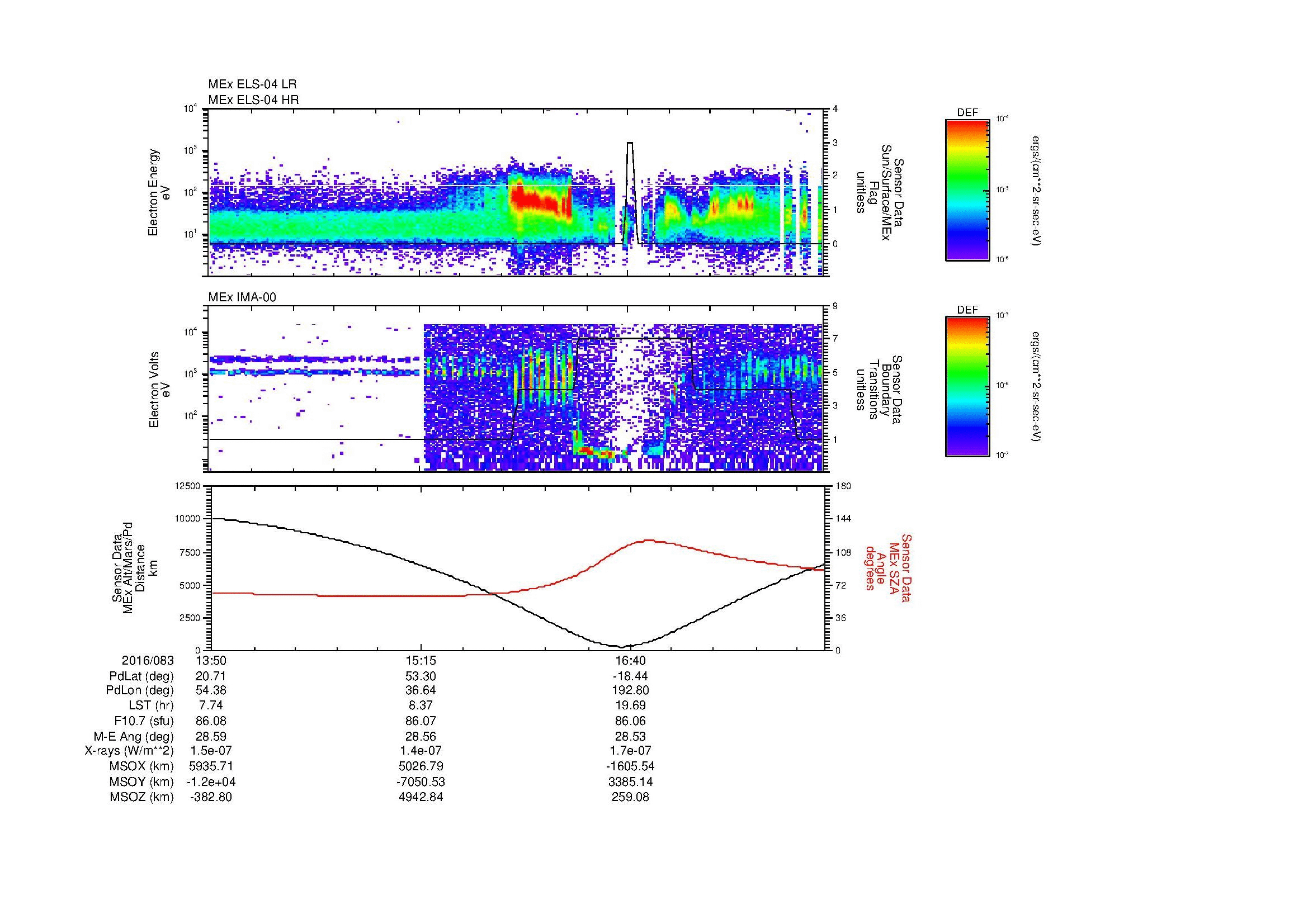Select the 'MEx ELS-04 HR' plot title
The height and width of the screenshot is (924, 1308).
tap(253, 100)
